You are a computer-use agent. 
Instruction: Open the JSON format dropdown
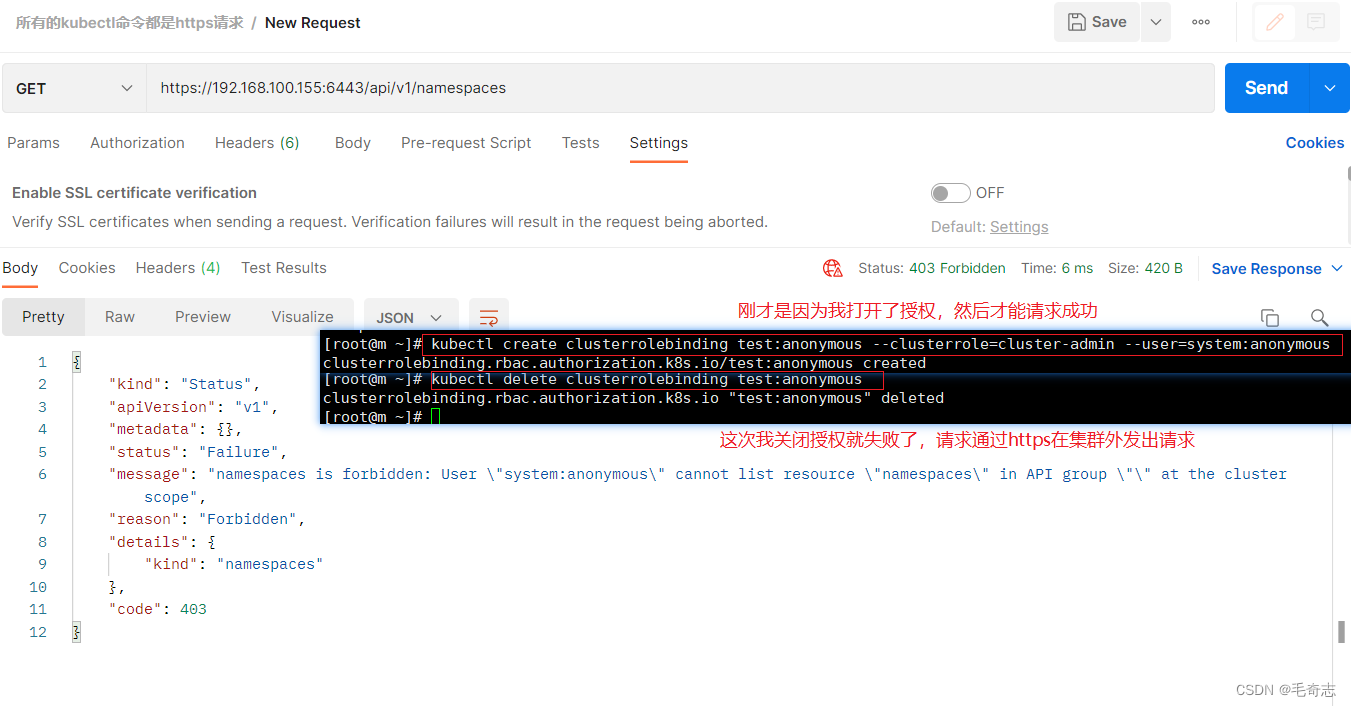pos(410,318)
